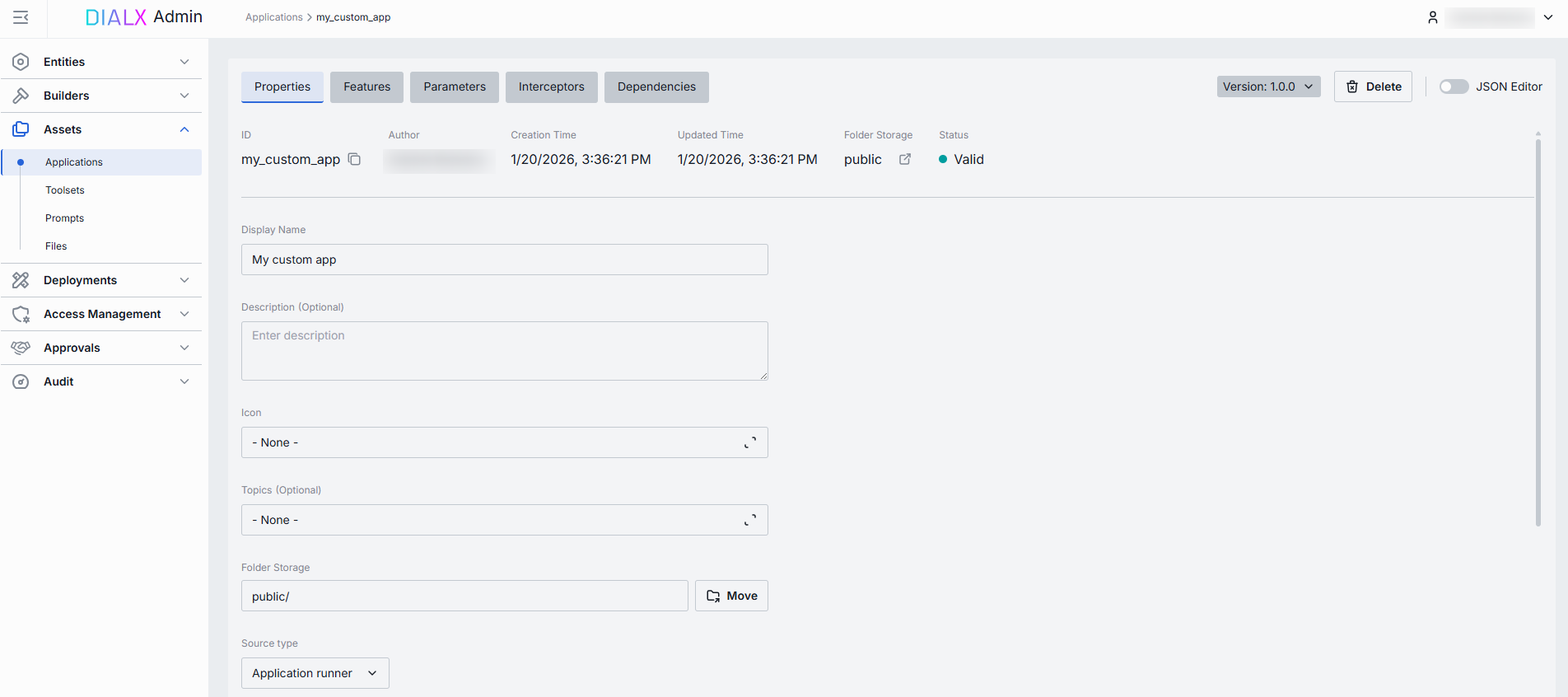Click the vertical scrollbar on the right

pos(1537,330)
